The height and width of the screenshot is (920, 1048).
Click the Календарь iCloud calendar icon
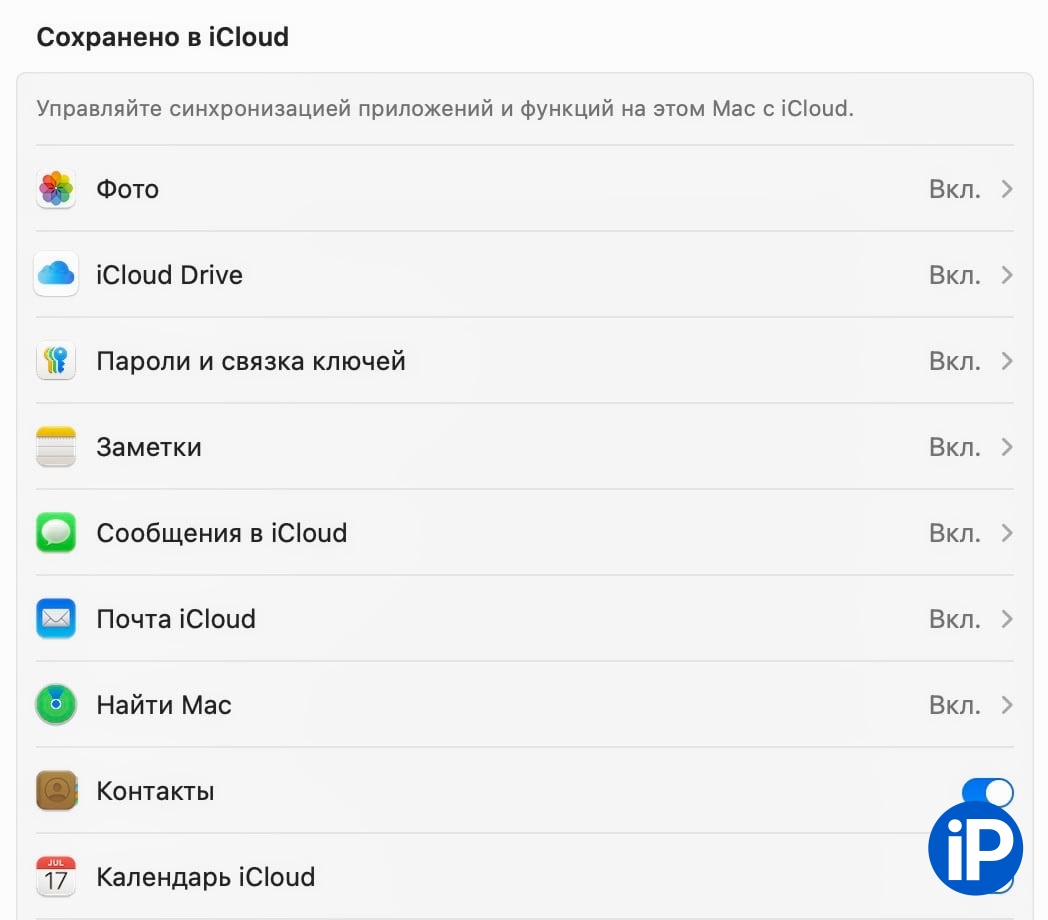point(56,877)
